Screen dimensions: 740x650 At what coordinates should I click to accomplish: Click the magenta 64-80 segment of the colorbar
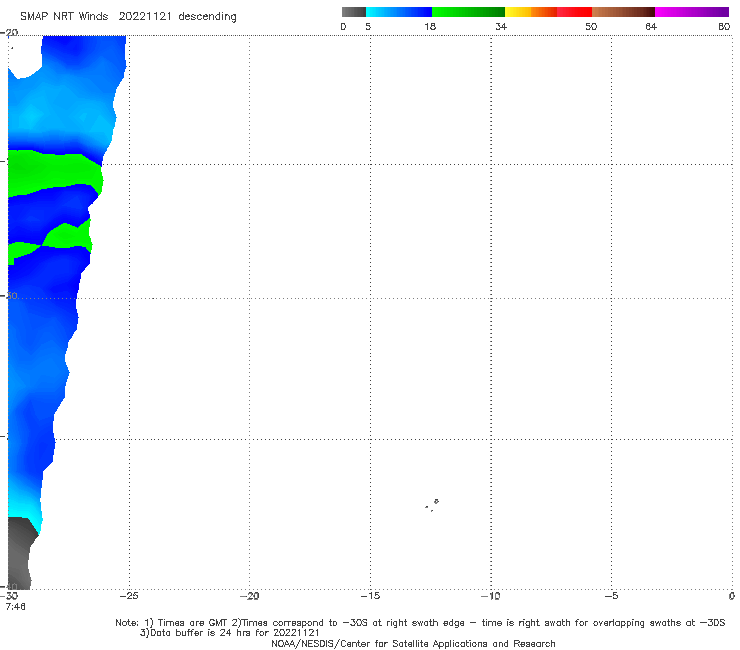(692, 12)
